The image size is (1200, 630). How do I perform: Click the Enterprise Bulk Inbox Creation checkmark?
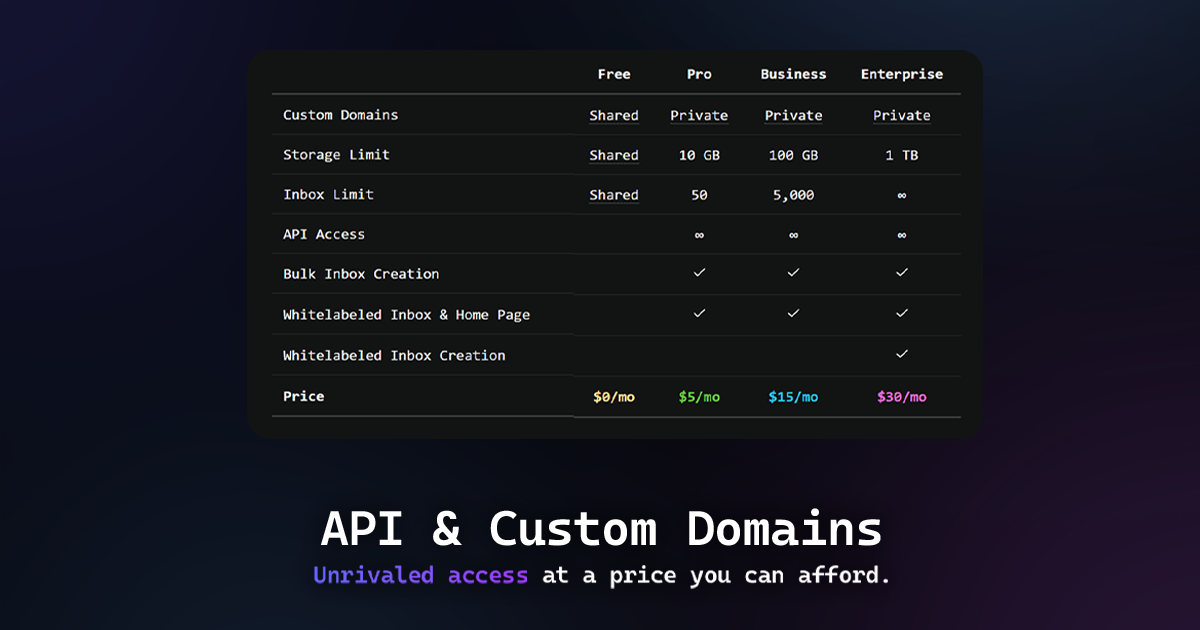[902, 272]
